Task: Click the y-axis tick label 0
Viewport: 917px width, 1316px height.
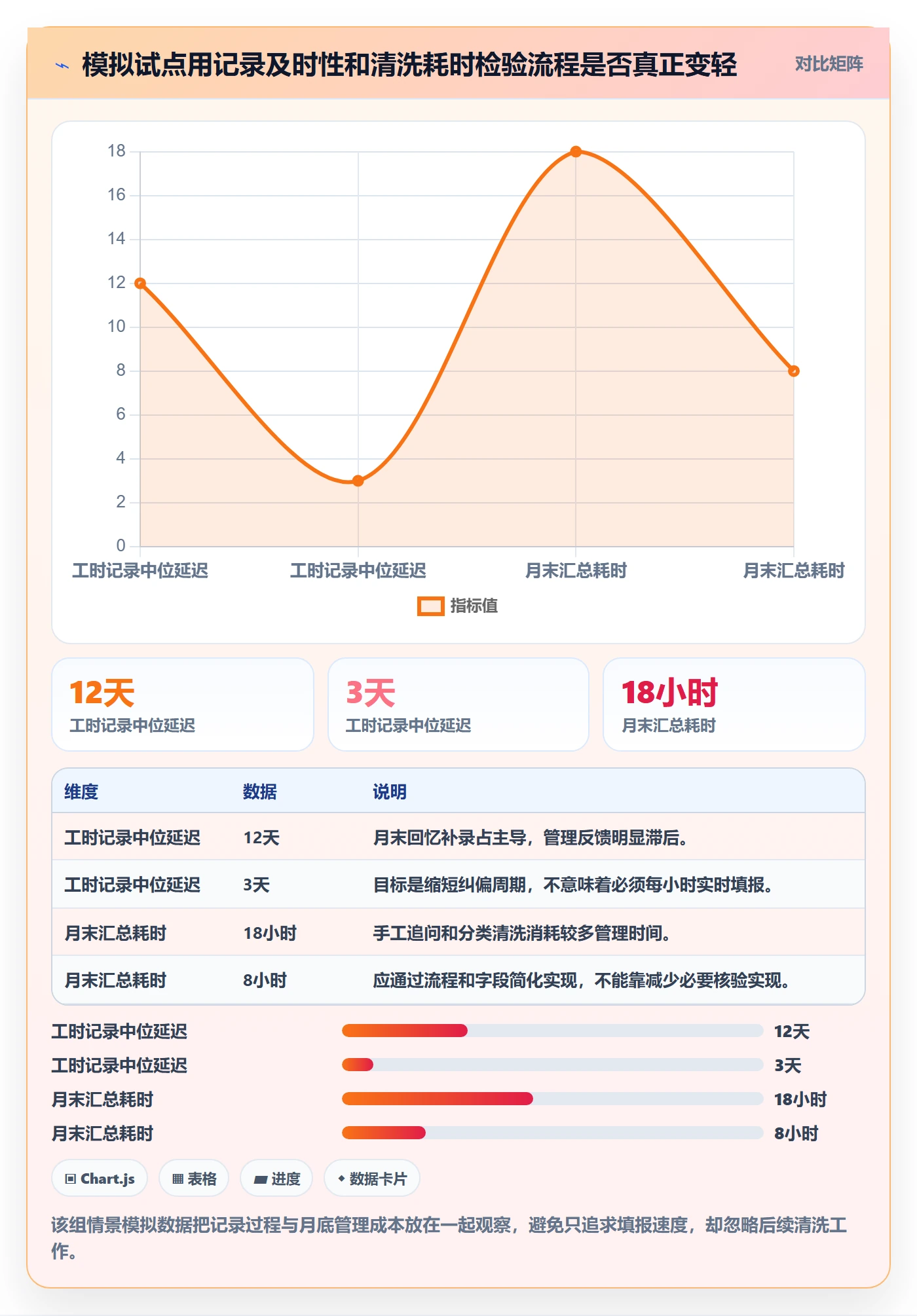Action: tap(121, 546)
